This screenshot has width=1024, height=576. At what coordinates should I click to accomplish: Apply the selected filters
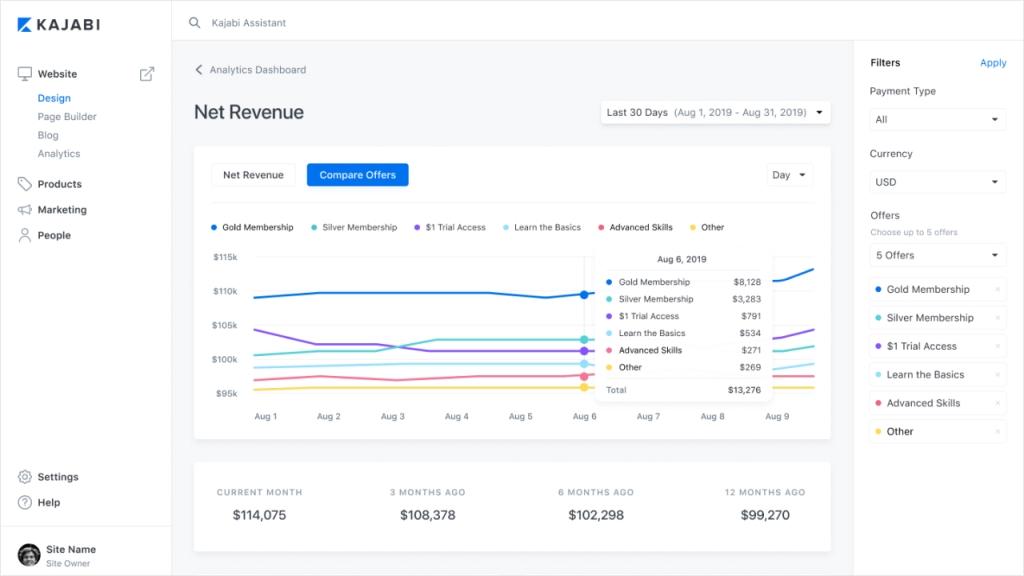click(x=992, y=63)
